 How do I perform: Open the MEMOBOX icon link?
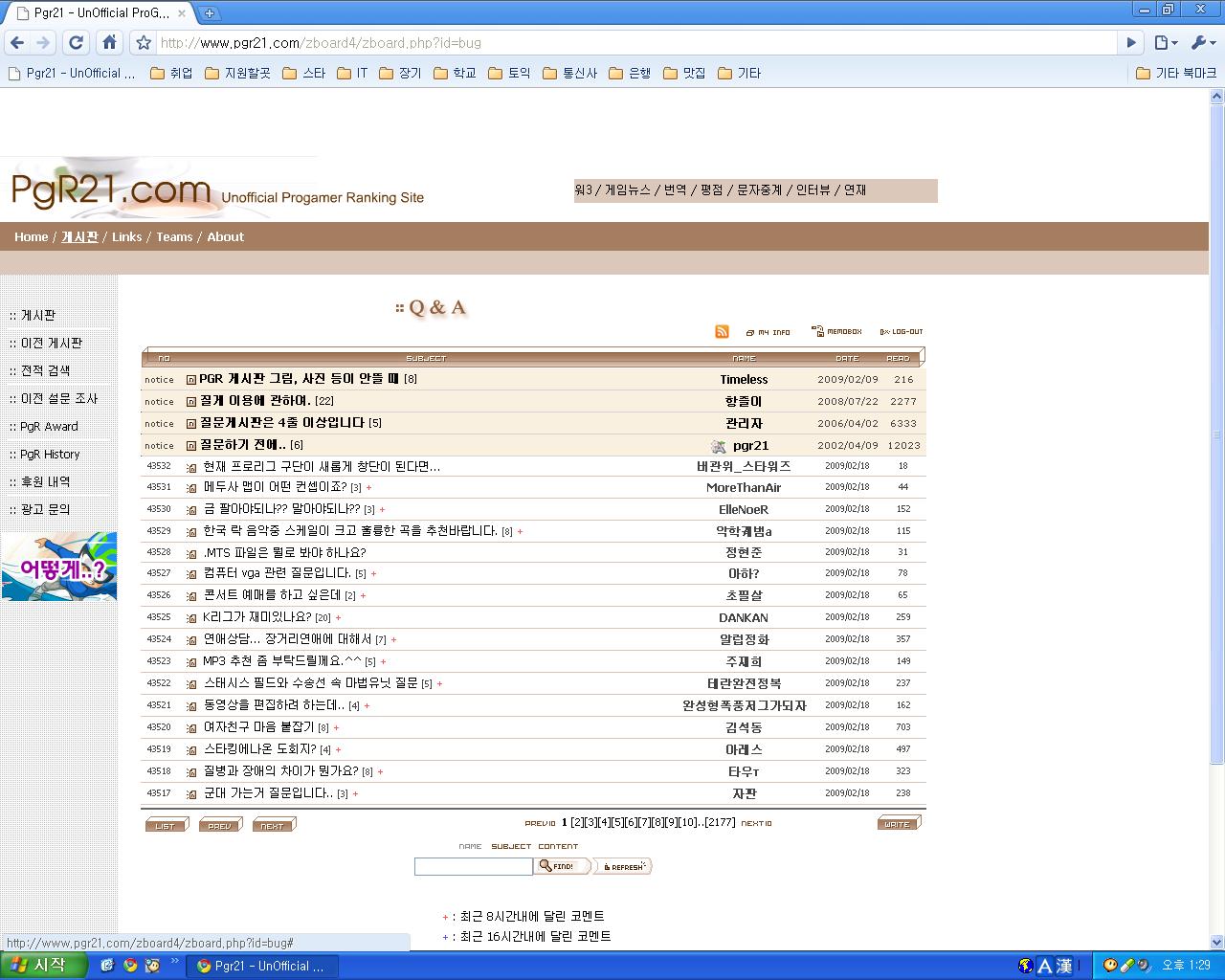tap(836, 331)
